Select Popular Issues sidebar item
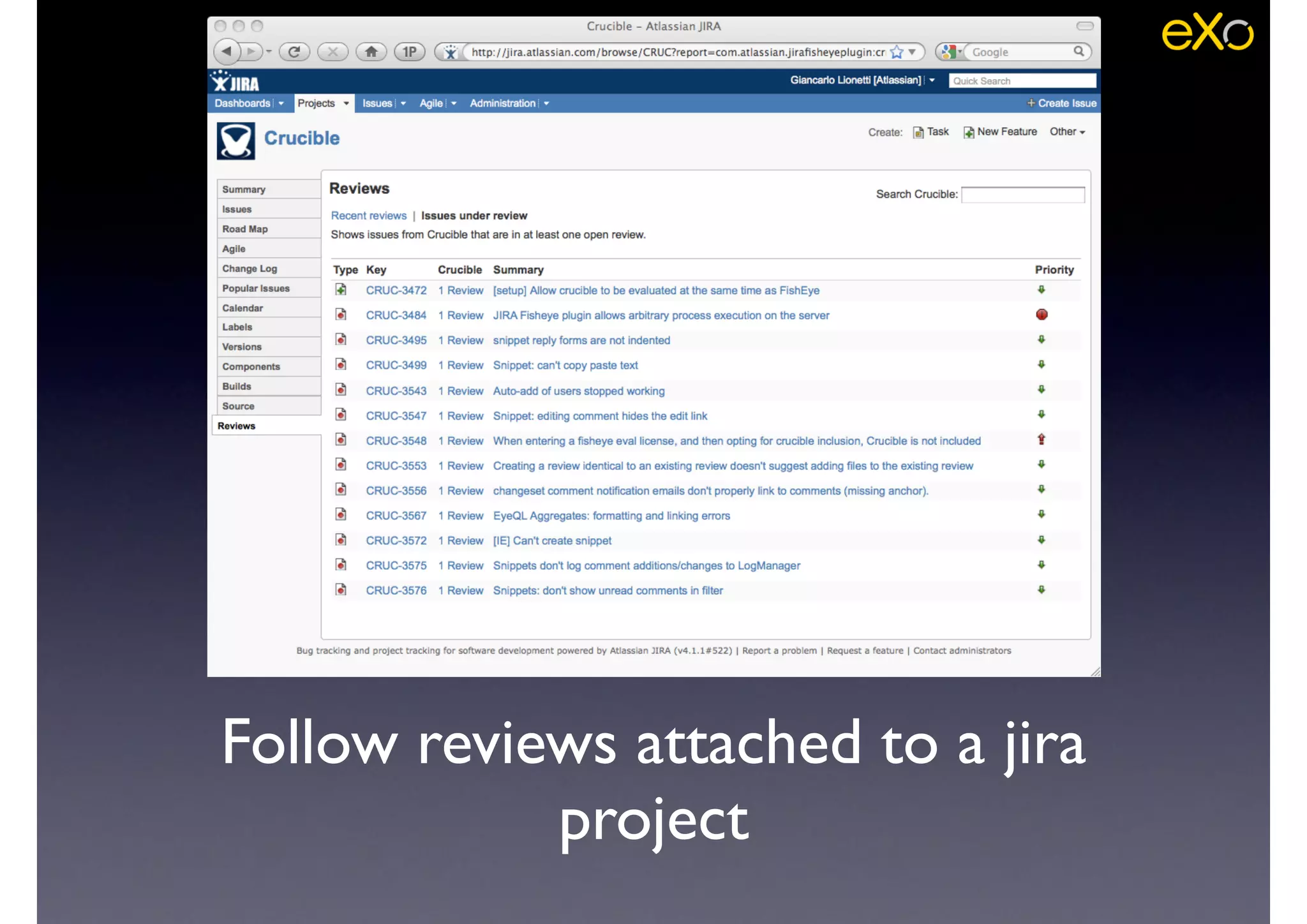Viewport: 1307px width, 924px height. (269, 288)
